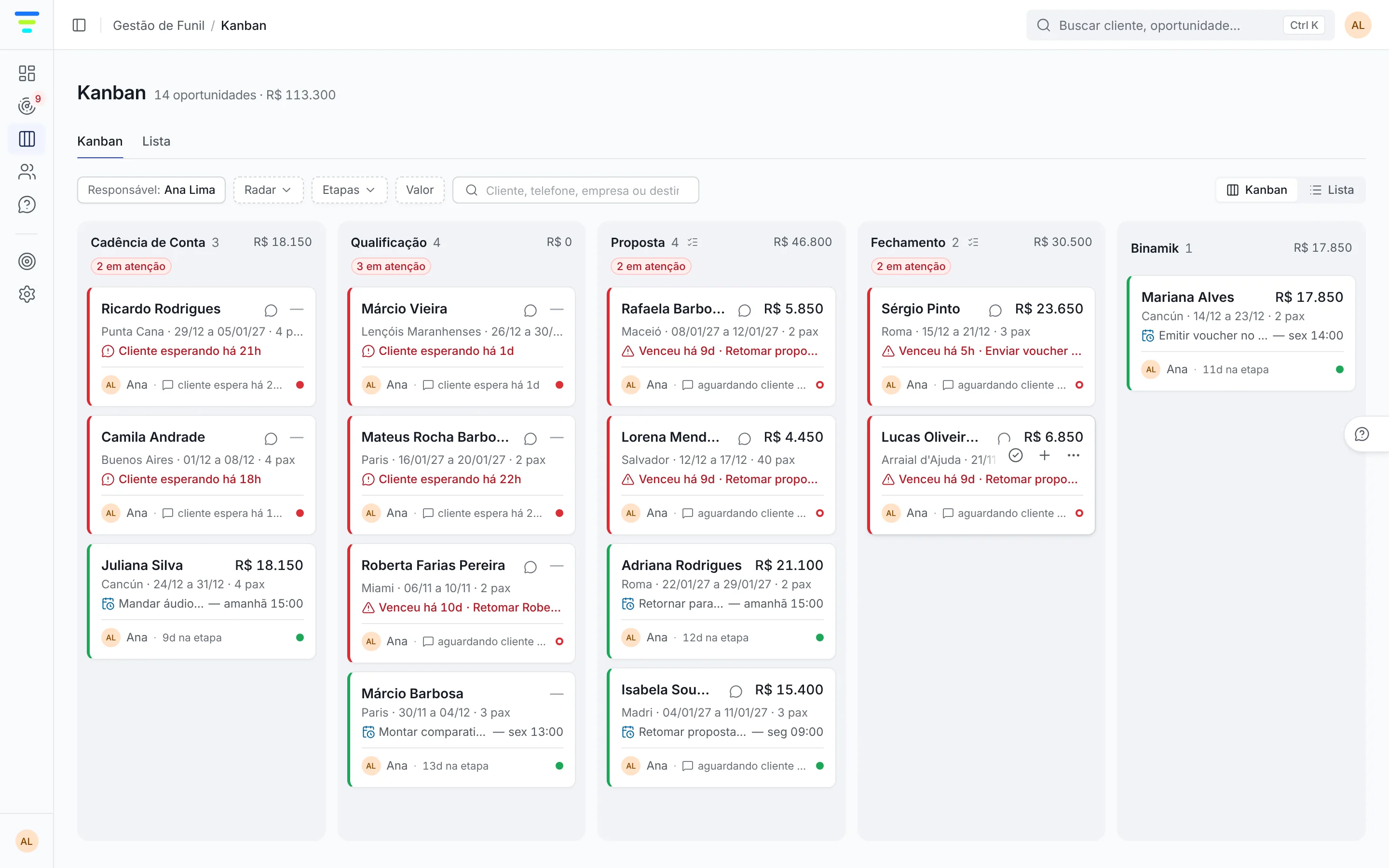The image size is (1389, 868).
Task: Open the AL avatar at sidebar bottom
Action: coord(27,841)
